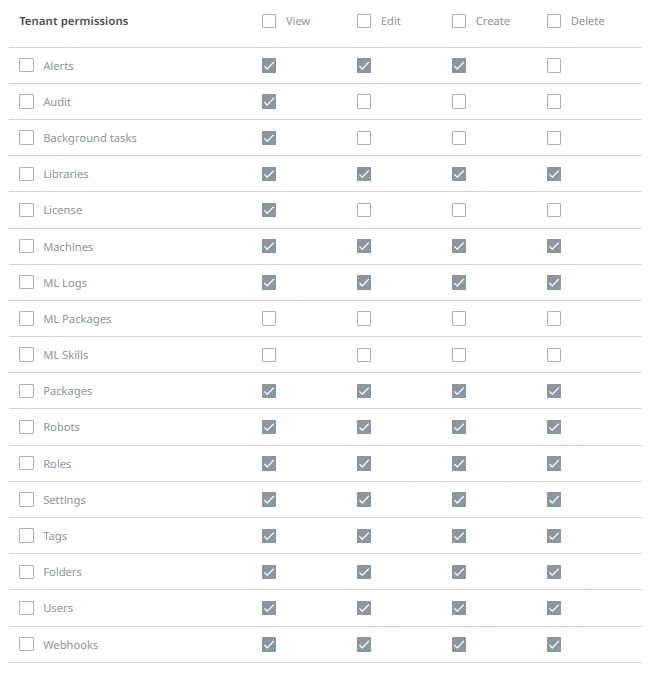Enable View permission for ML Packages
Viewport: 650px width, 673px height.
(269, 319)
